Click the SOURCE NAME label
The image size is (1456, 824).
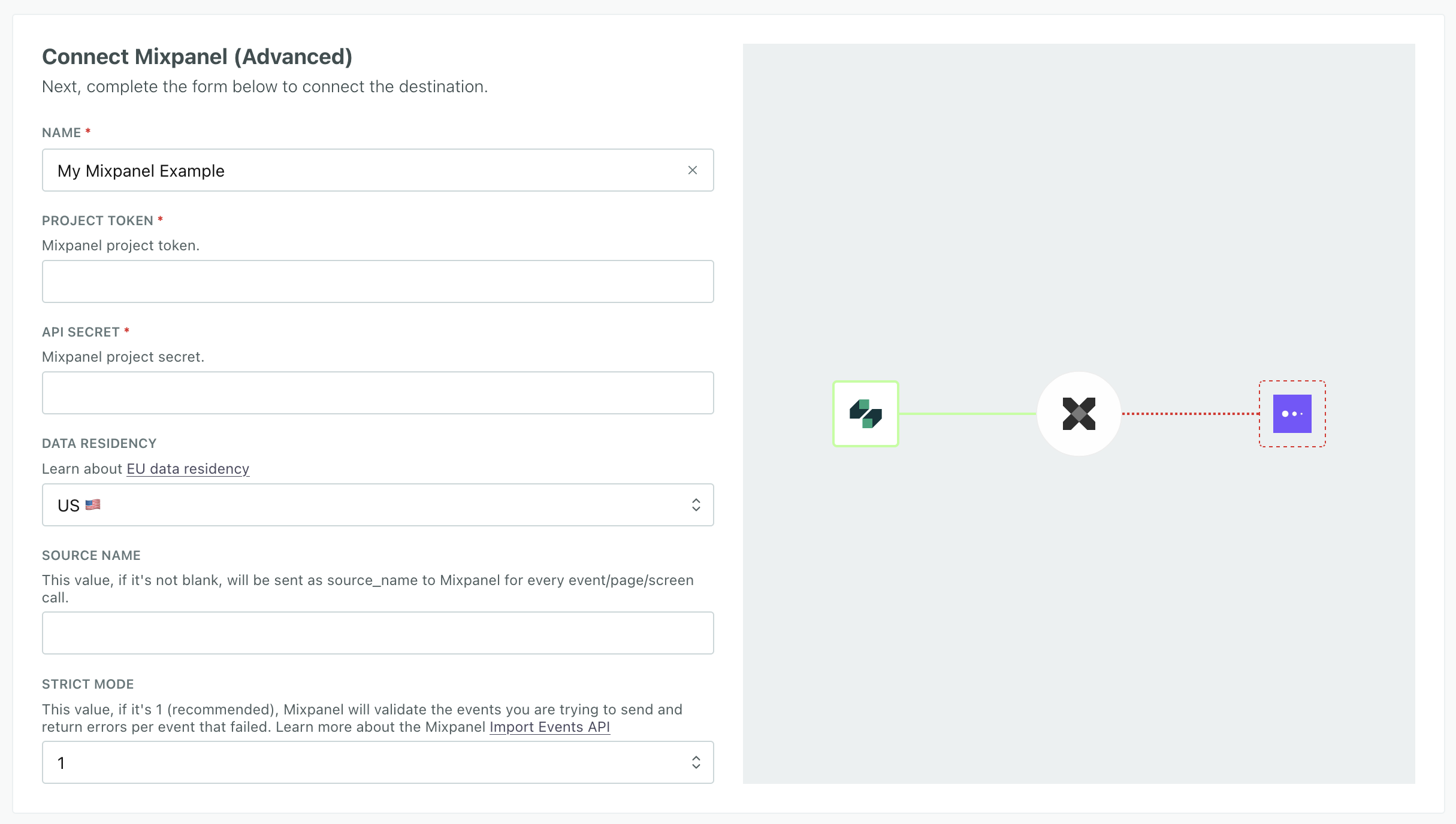click(x=91, y=555)
